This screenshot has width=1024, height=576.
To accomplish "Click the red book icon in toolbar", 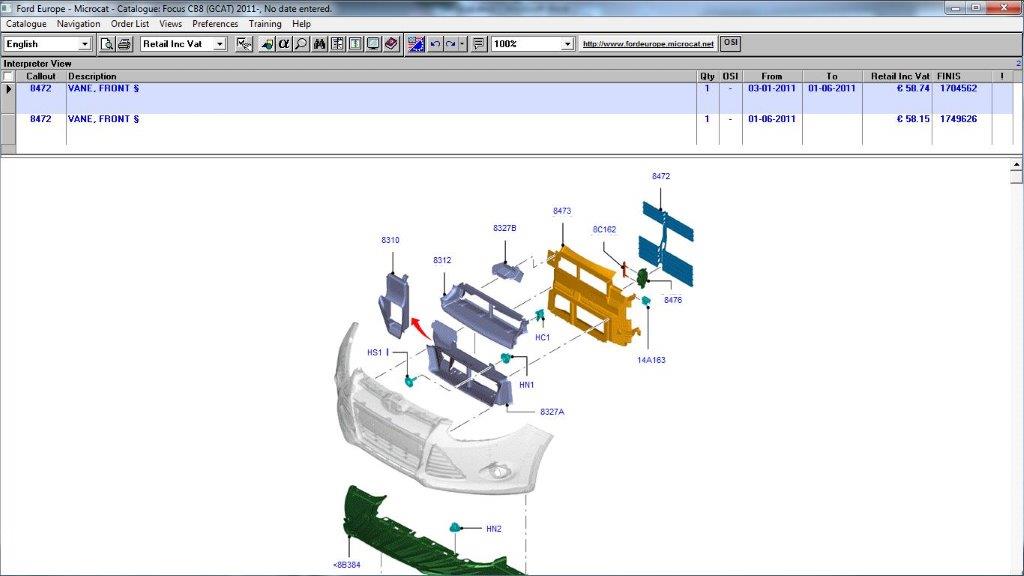I will (x=390, y=44).
